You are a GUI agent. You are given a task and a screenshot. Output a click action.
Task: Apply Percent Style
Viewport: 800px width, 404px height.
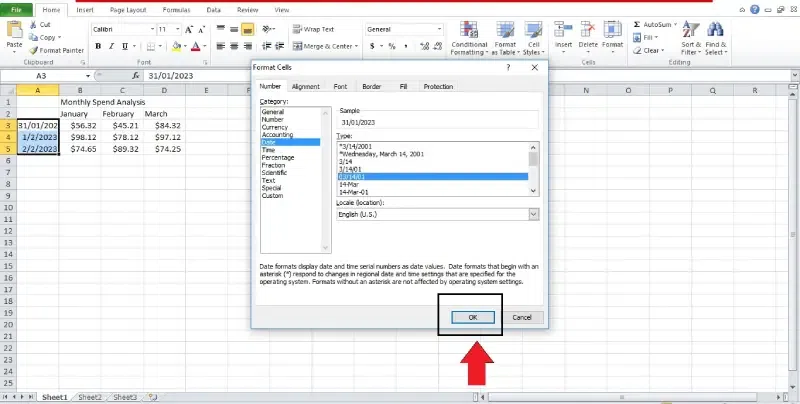392,46
